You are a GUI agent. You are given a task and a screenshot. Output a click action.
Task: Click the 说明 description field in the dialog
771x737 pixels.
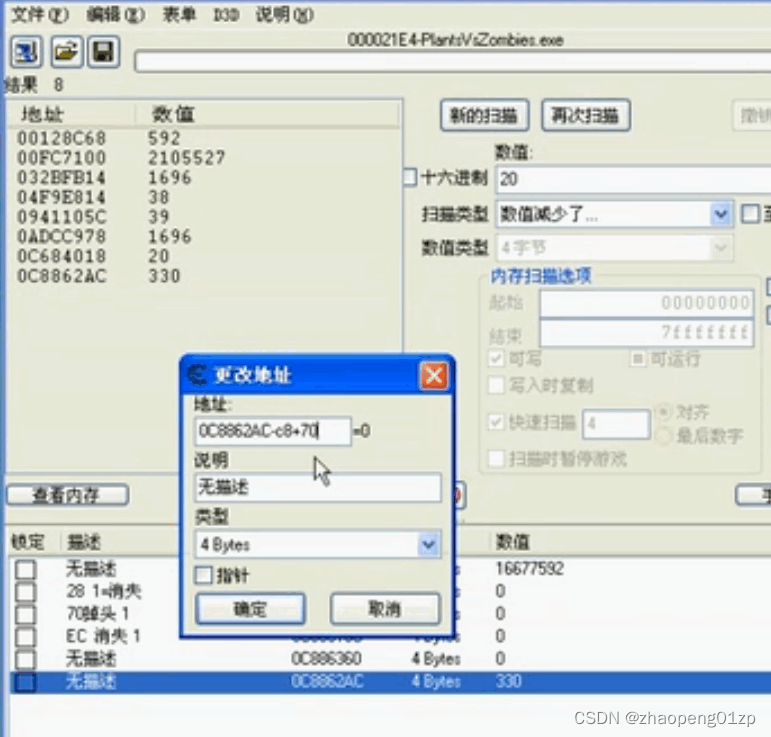coord(318,487)
